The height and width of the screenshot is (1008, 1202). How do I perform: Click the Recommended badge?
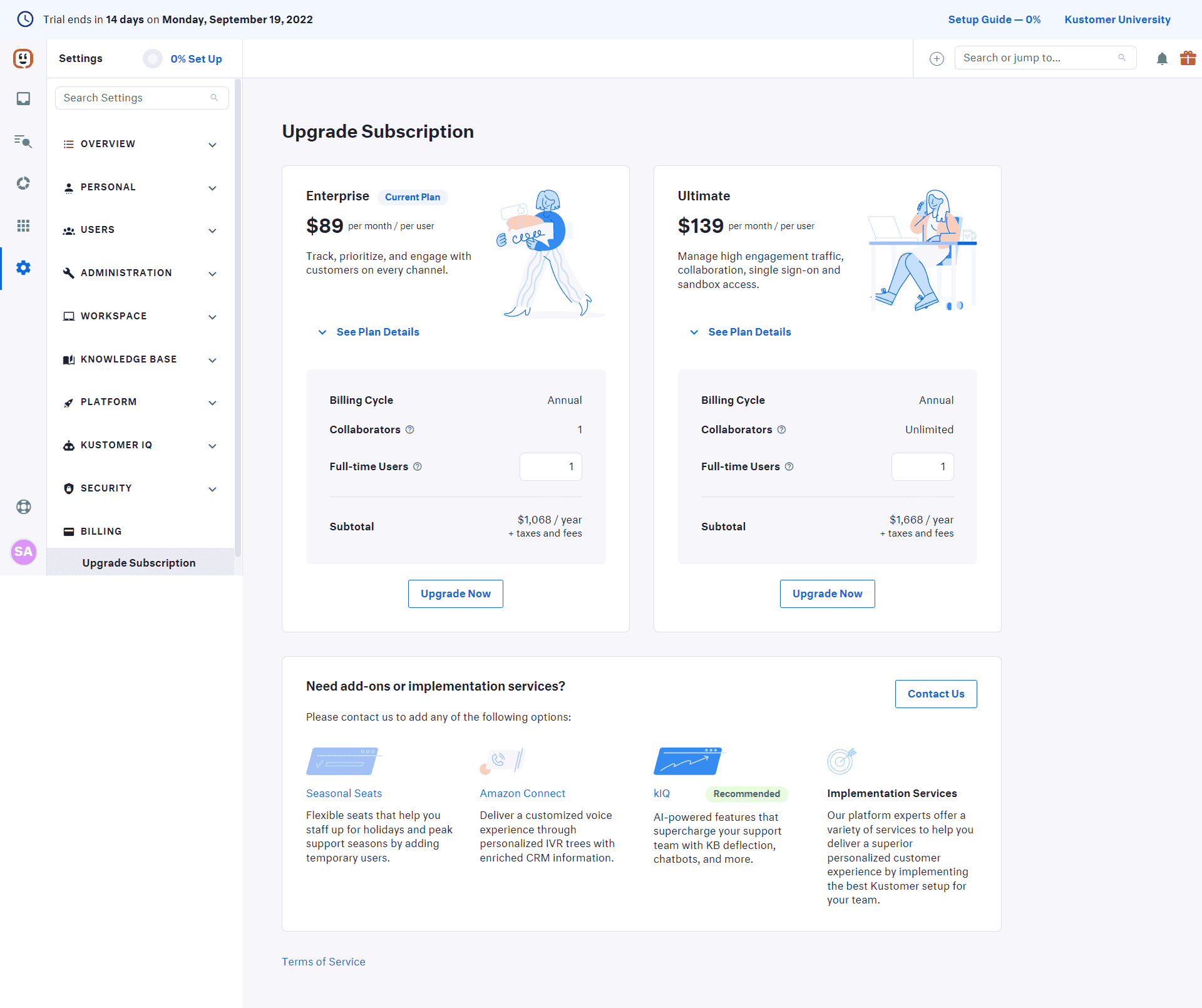click(747, 794)
